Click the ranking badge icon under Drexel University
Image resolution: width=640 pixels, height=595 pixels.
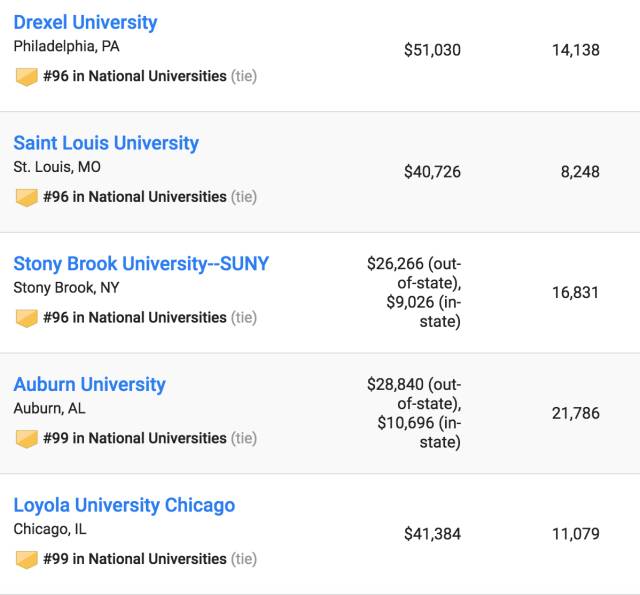tap(27, 77)
